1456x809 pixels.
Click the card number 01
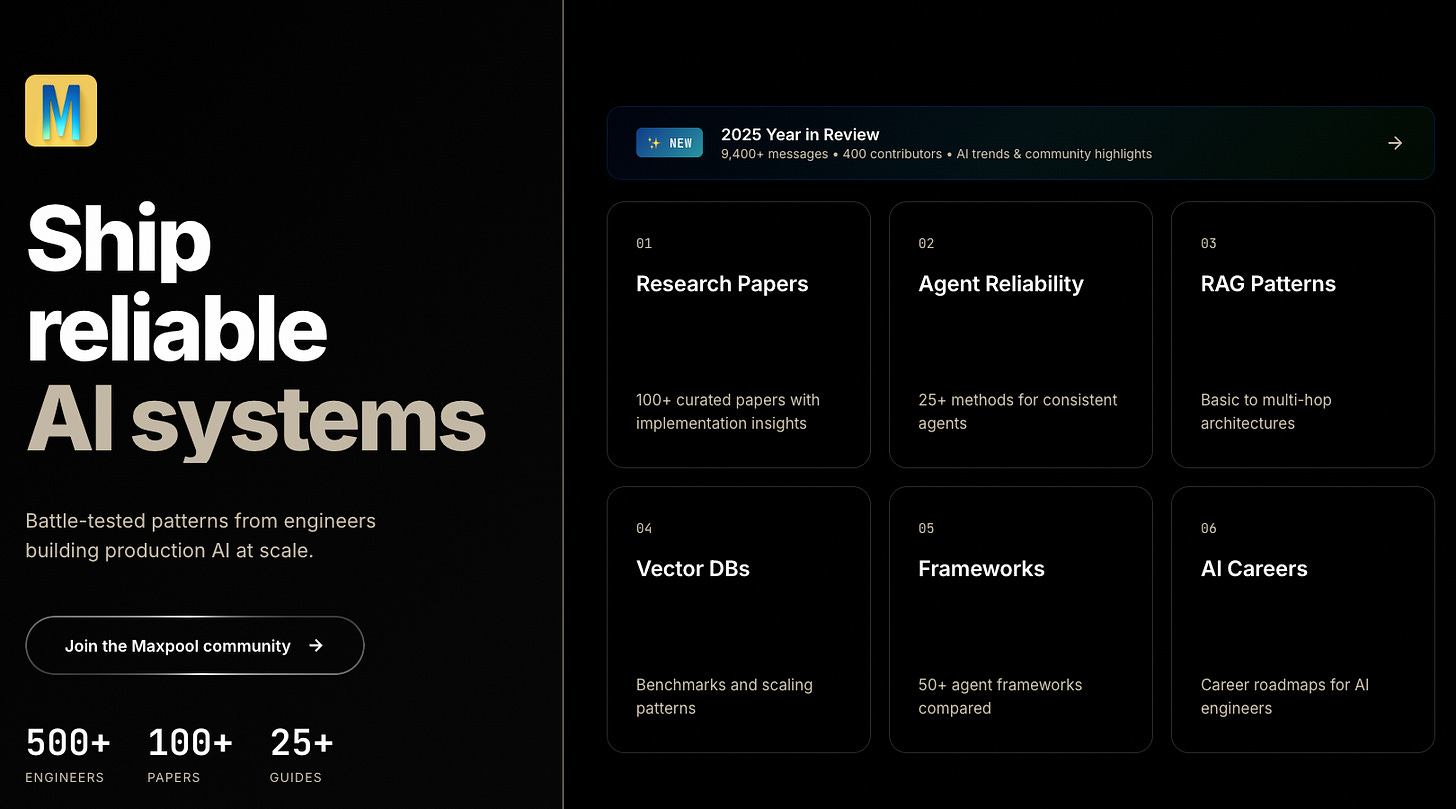(644, 243)
